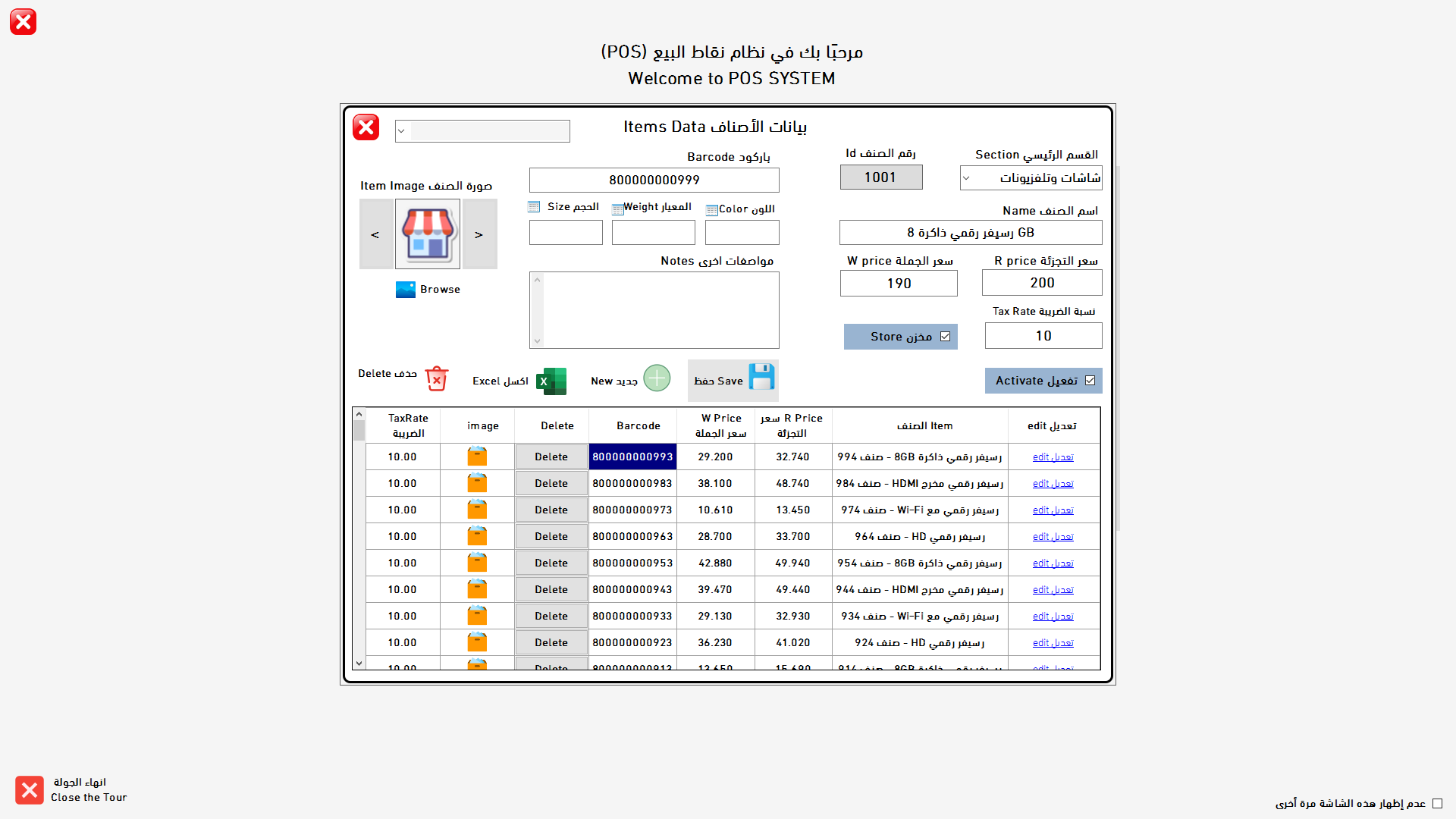Click تعديل edit link for HDMI item 984
This screenshot has height=819, width=1456.
pyautogui.click(x=1052, y=483)
